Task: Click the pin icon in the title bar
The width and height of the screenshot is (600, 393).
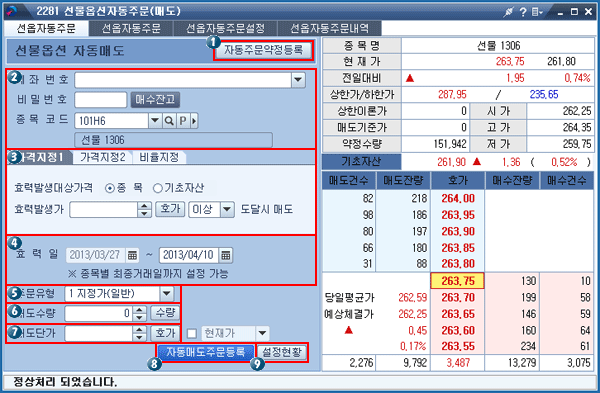Action: tap(508, 12)
